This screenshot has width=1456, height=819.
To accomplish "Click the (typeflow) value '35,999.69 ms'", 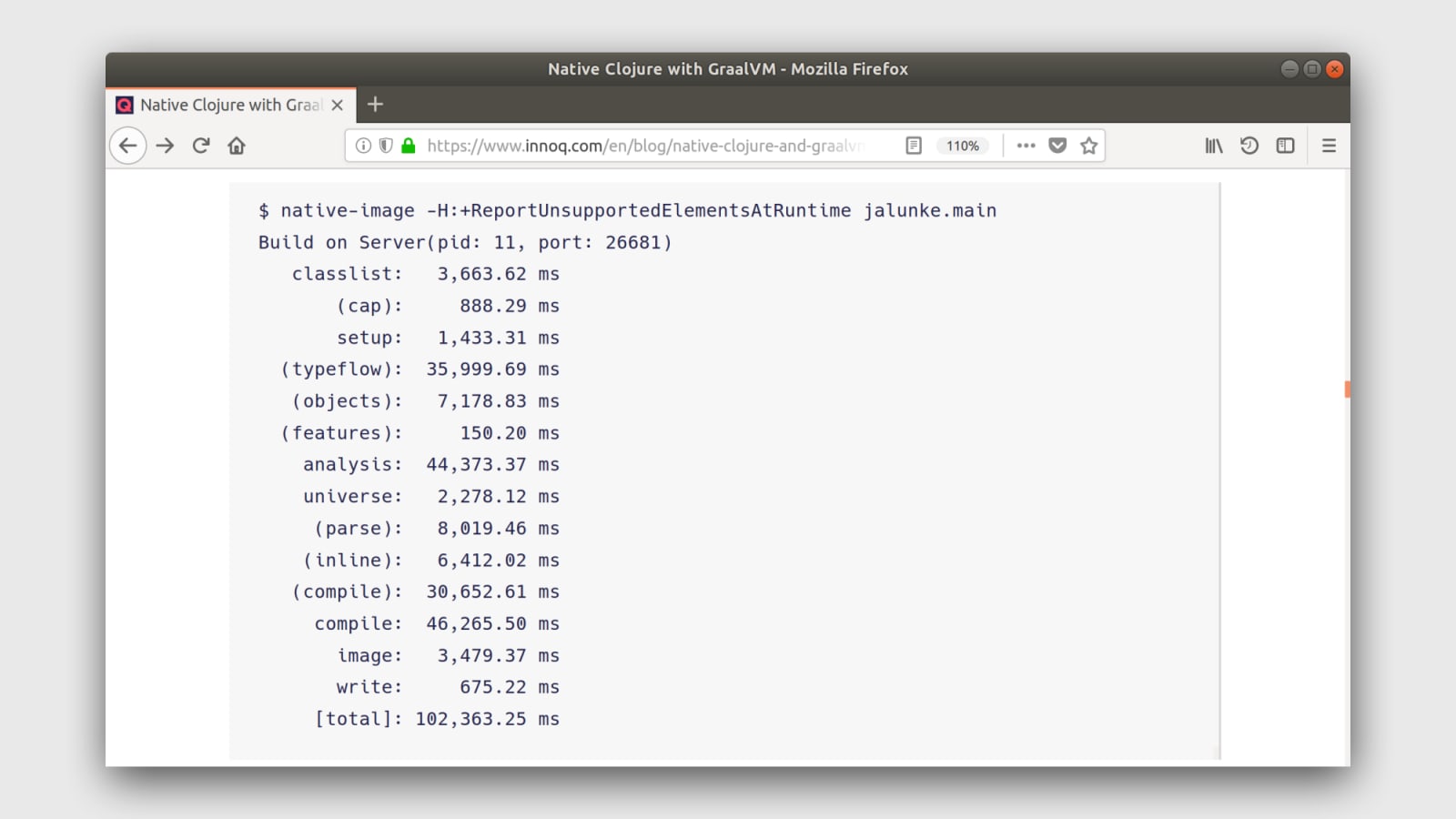I will (x=493, y=369).
